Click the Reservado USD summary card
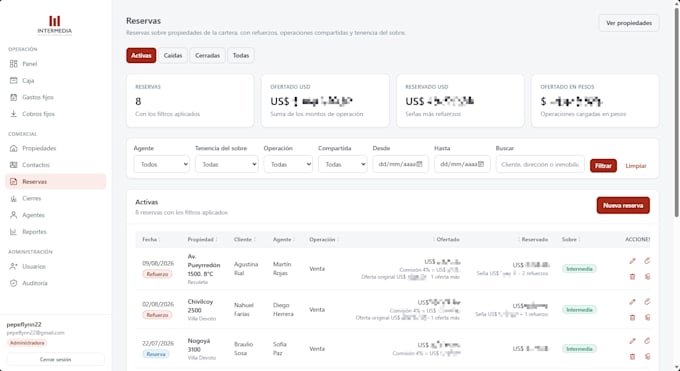 tap(460, 101)
